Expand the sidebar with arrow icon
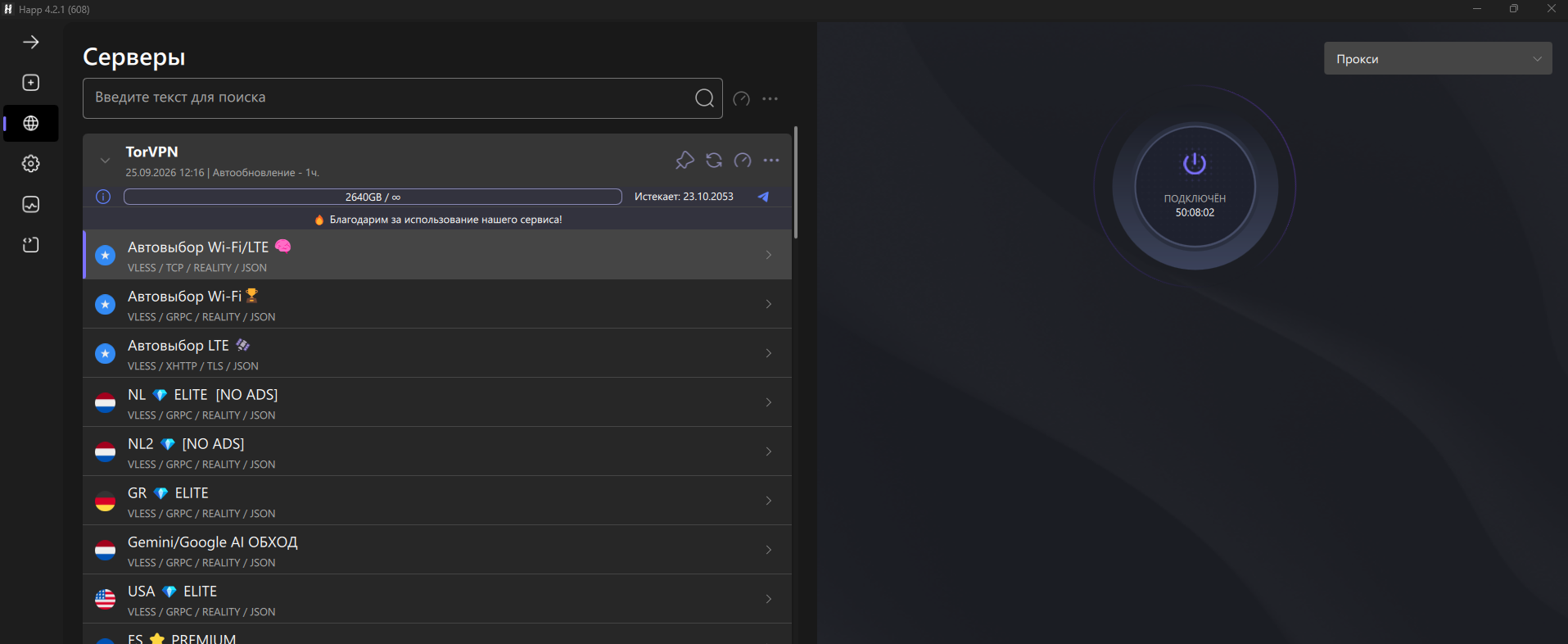This screenshot has width=1568, height=644. click(x=31, y=42)
